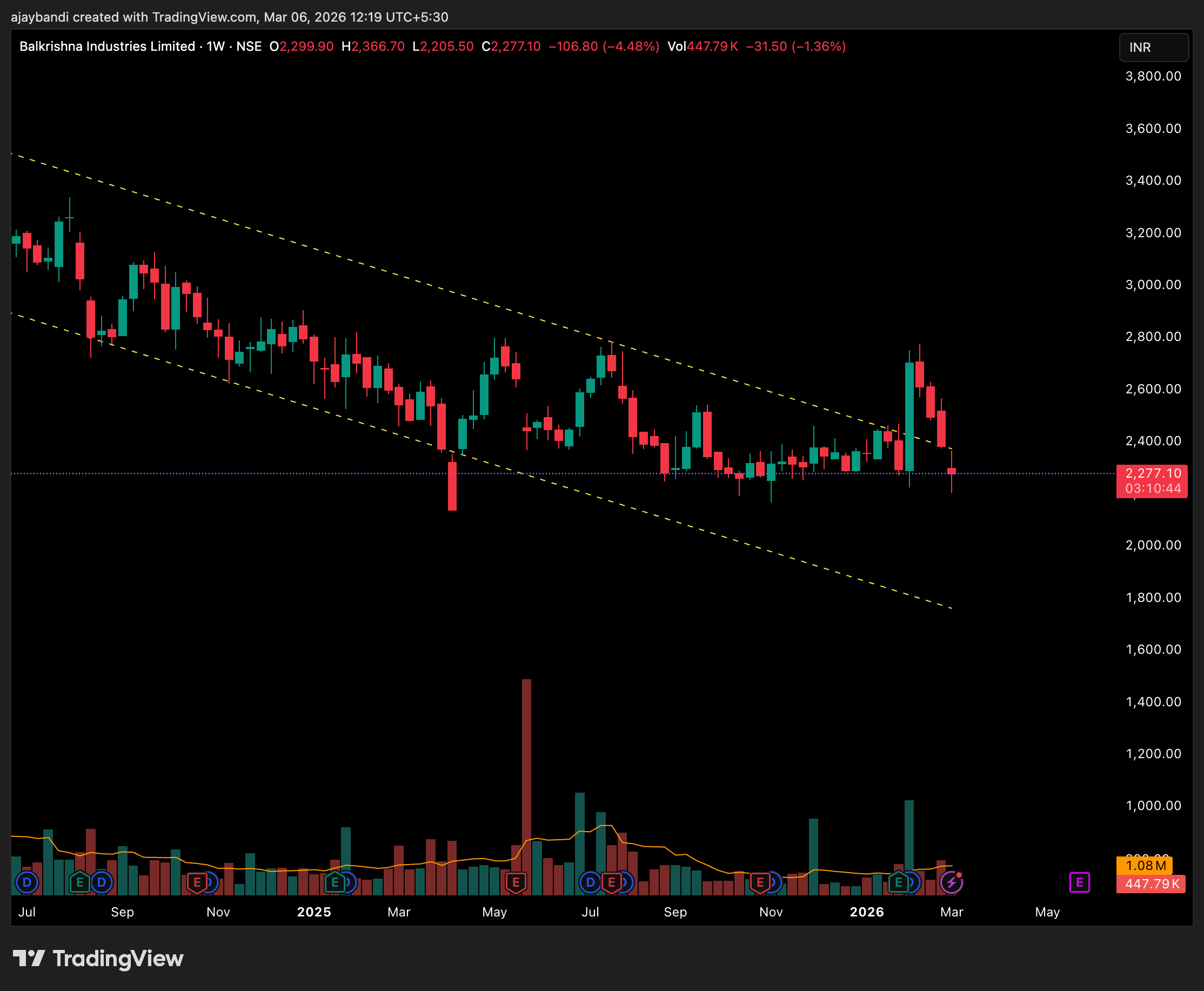The width and height of the screenshot is (1204, 991).
Task: Click the orange 1.08 M volume average label
Action: click(1144, 866)
